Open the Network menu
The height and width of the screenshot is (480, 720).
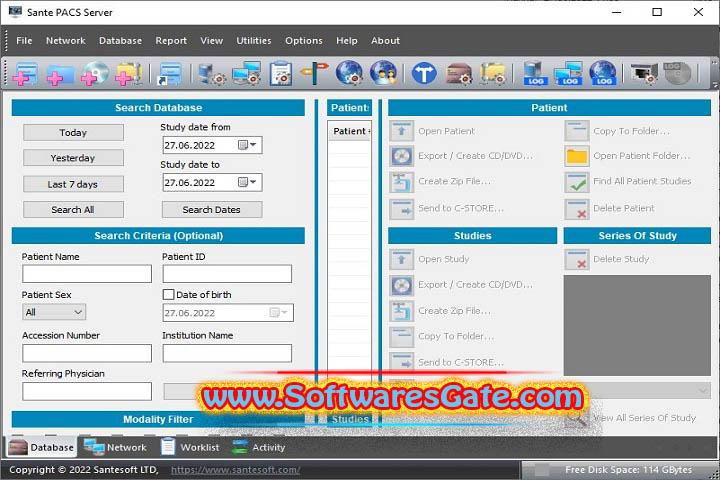tap(66, 40)
